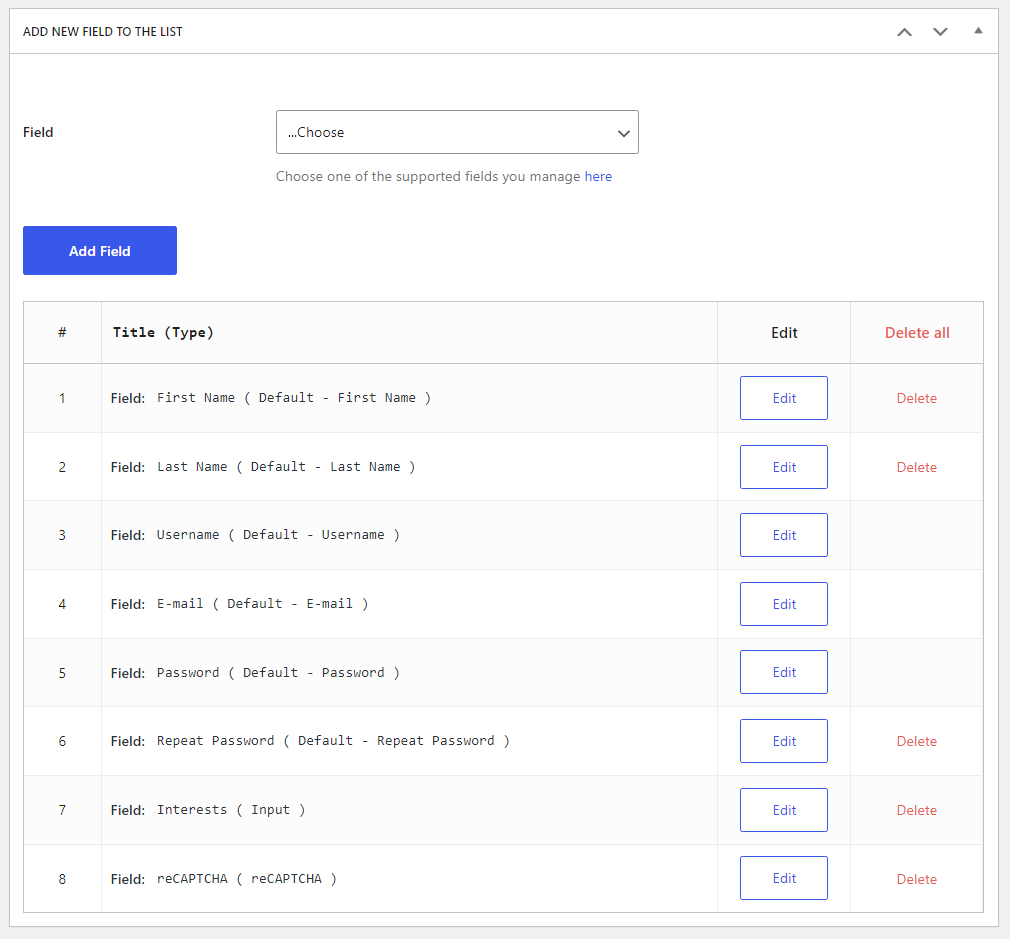1010x939 pixels.
Task: Edit the Interests input field
Action: click(x=784, y=810)
